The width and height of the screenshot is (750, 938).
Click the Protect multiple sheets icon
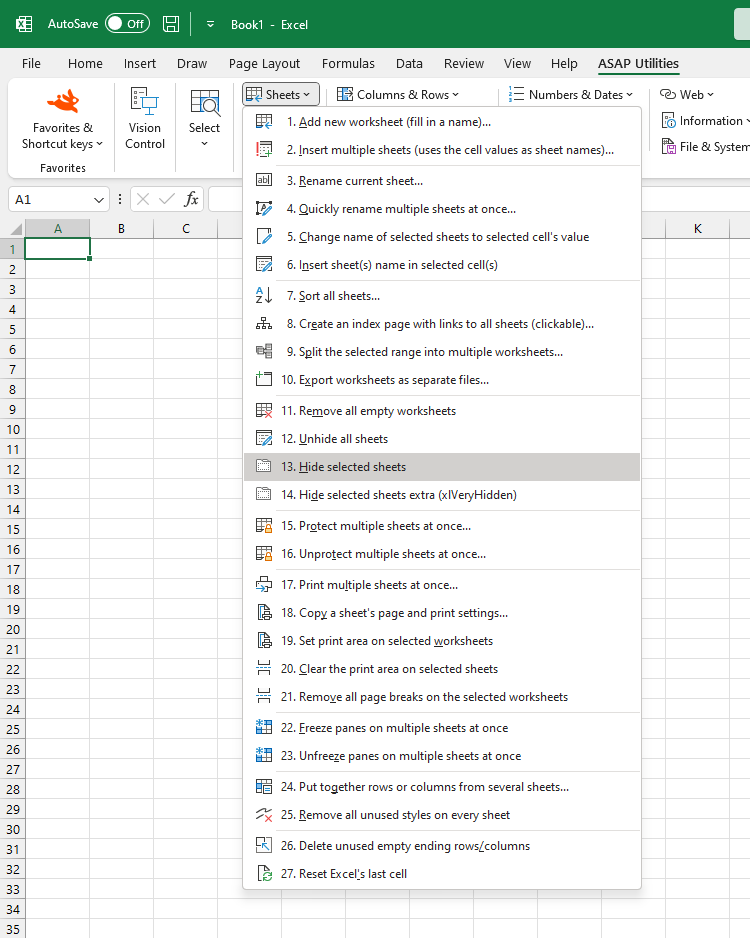click(264, 525)
